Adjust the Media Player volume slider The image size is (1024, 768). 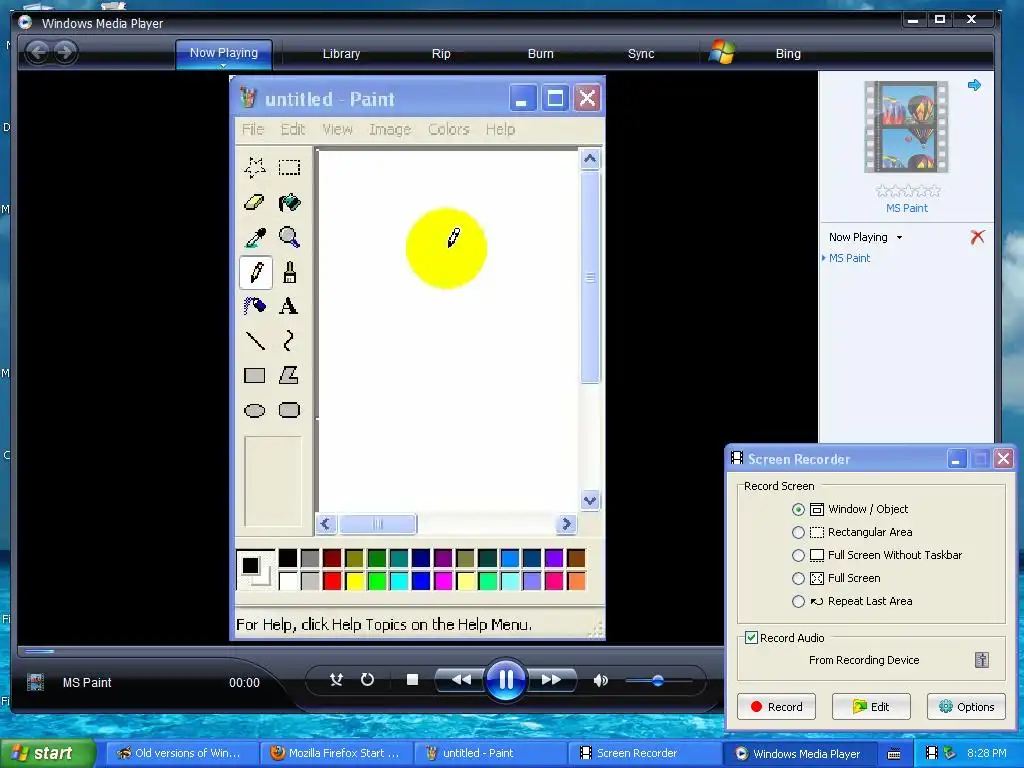[658, 680]
